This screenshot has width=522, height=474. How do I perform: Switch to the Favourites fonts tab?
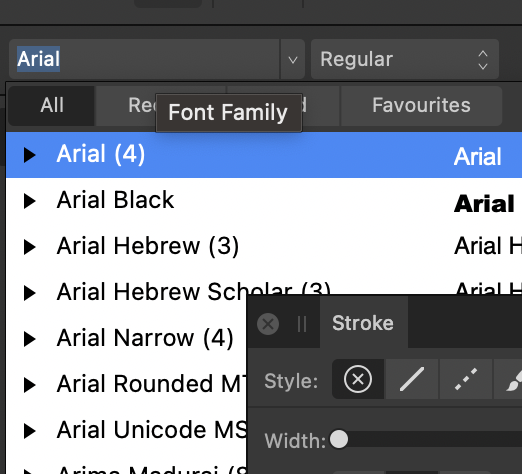point(421,105)
